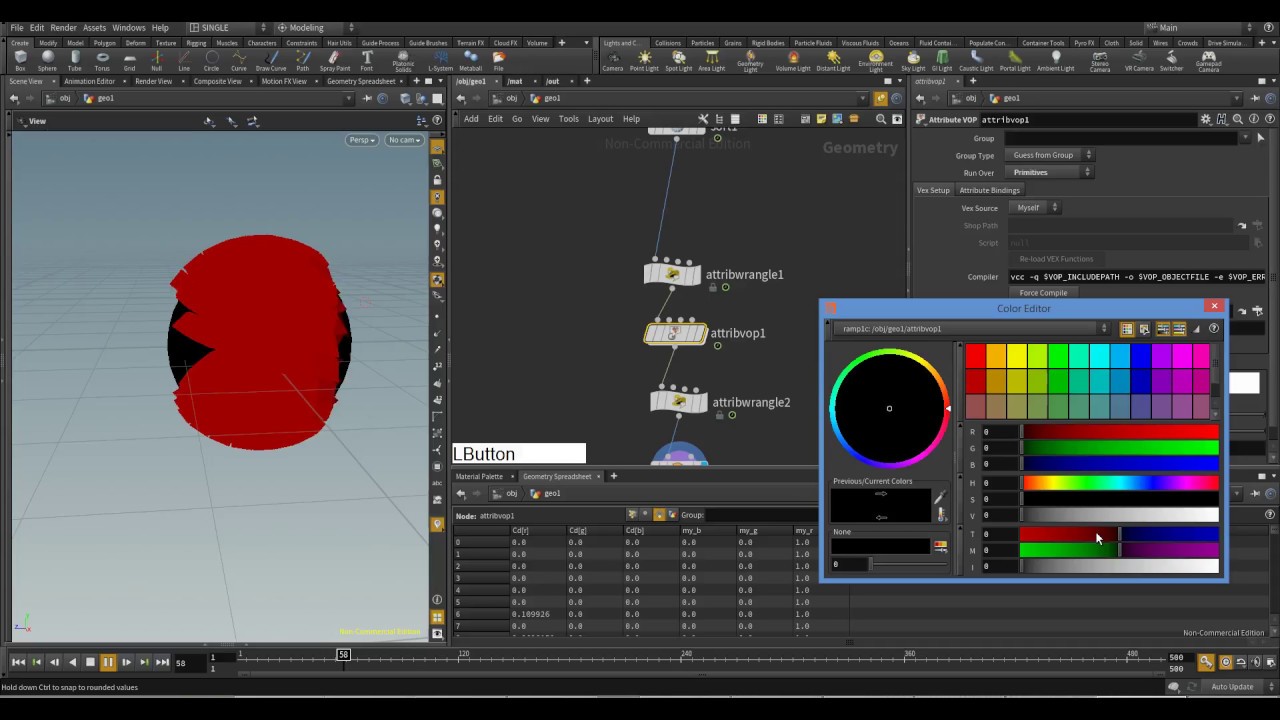Adjust the R red slider in Color Editor
Screen dimensions: 1280x720
(1120, 432)
